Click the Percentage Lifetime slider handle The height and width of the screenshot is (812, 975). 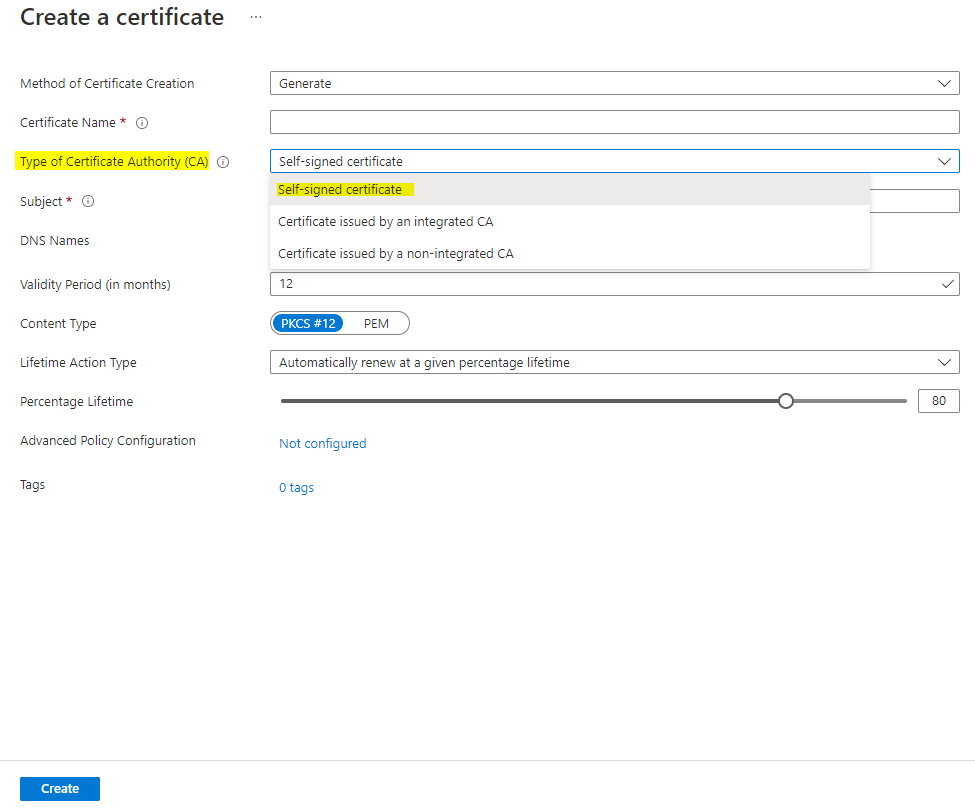[x=786, y=401]
